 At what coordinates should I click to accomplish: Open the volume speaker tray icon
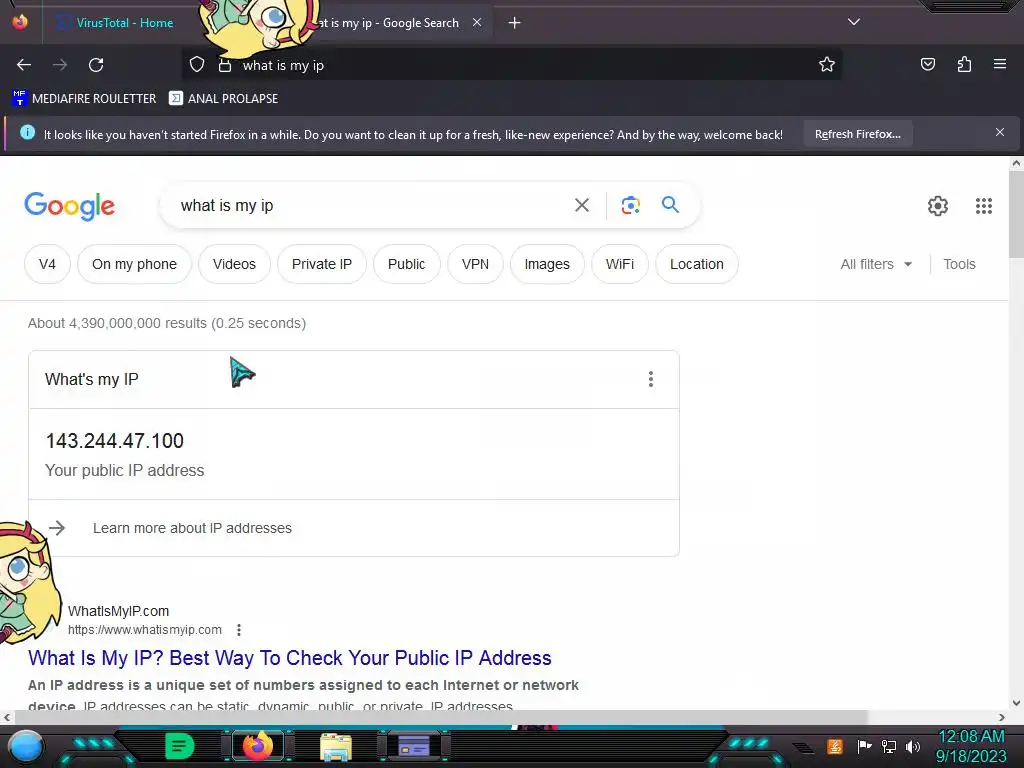pyautogui.click(x=912, y=746)
